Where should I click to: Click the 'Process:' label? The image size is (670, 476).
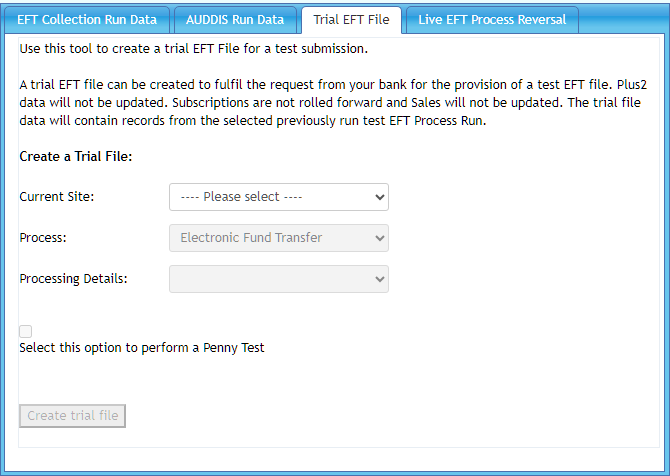point(43,238)
